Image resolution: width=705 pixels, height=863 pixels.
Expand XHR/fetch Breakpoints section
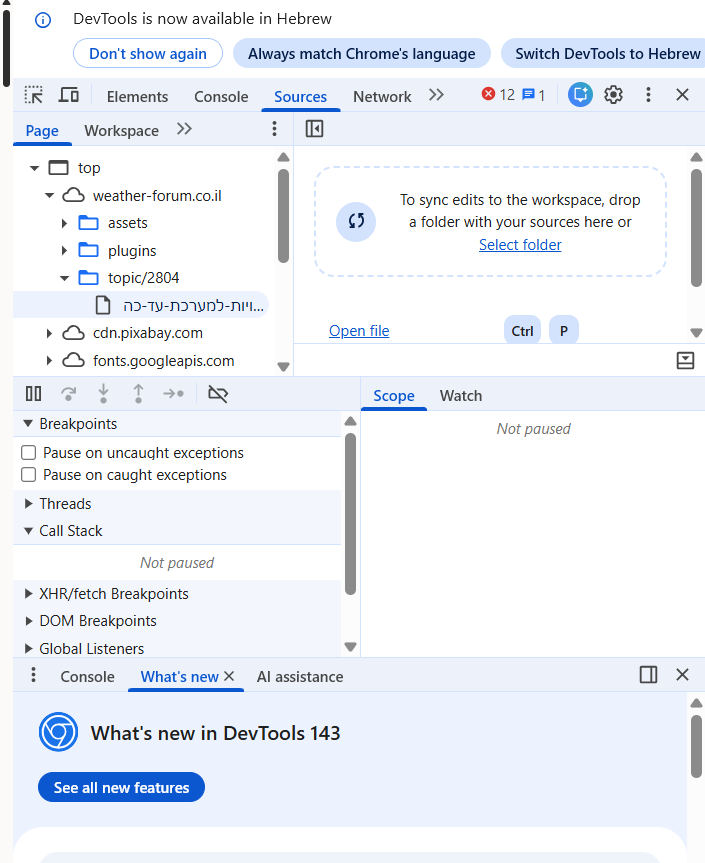pos(29,594)
